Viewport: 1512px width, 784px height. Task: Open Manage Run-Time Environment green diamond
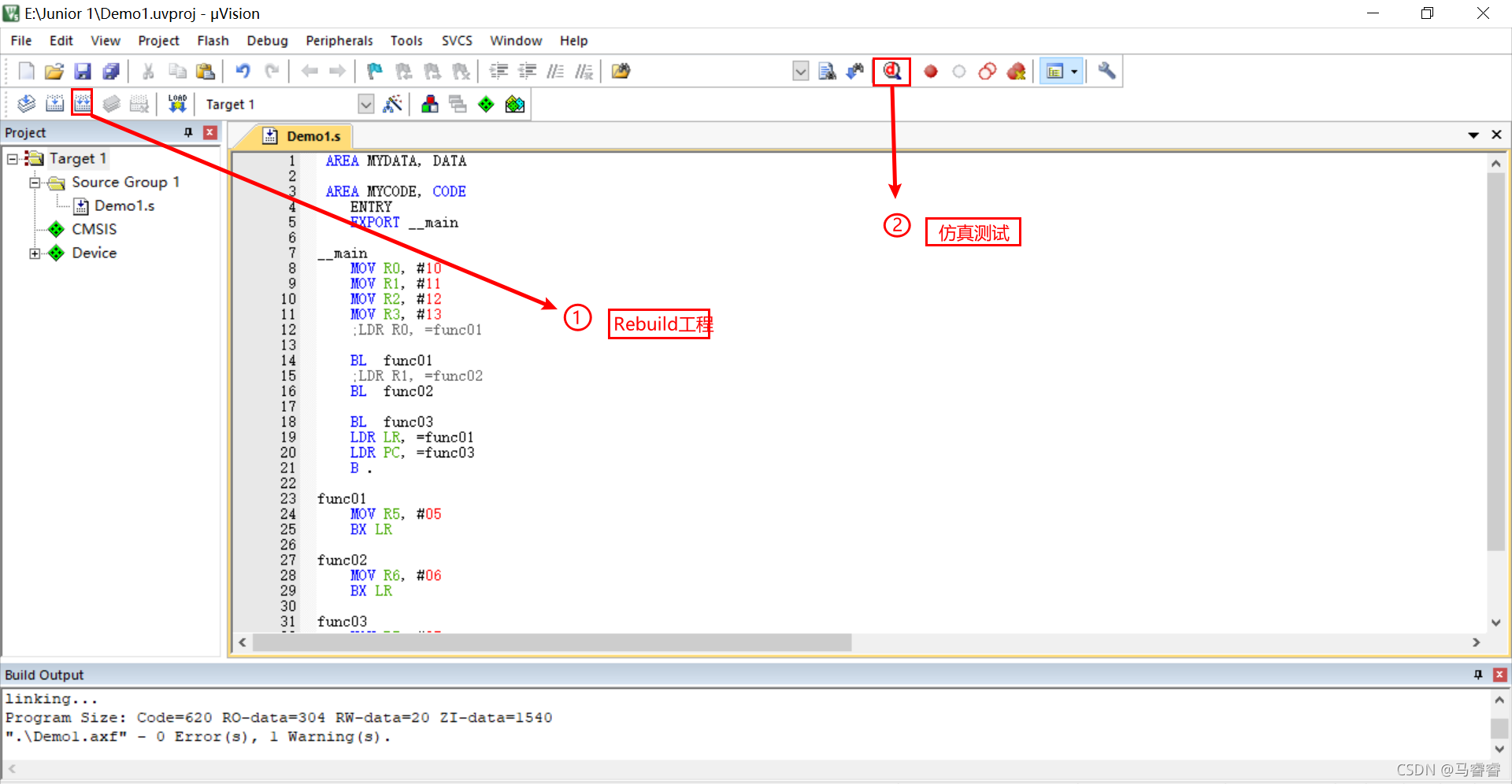[486, 104]
